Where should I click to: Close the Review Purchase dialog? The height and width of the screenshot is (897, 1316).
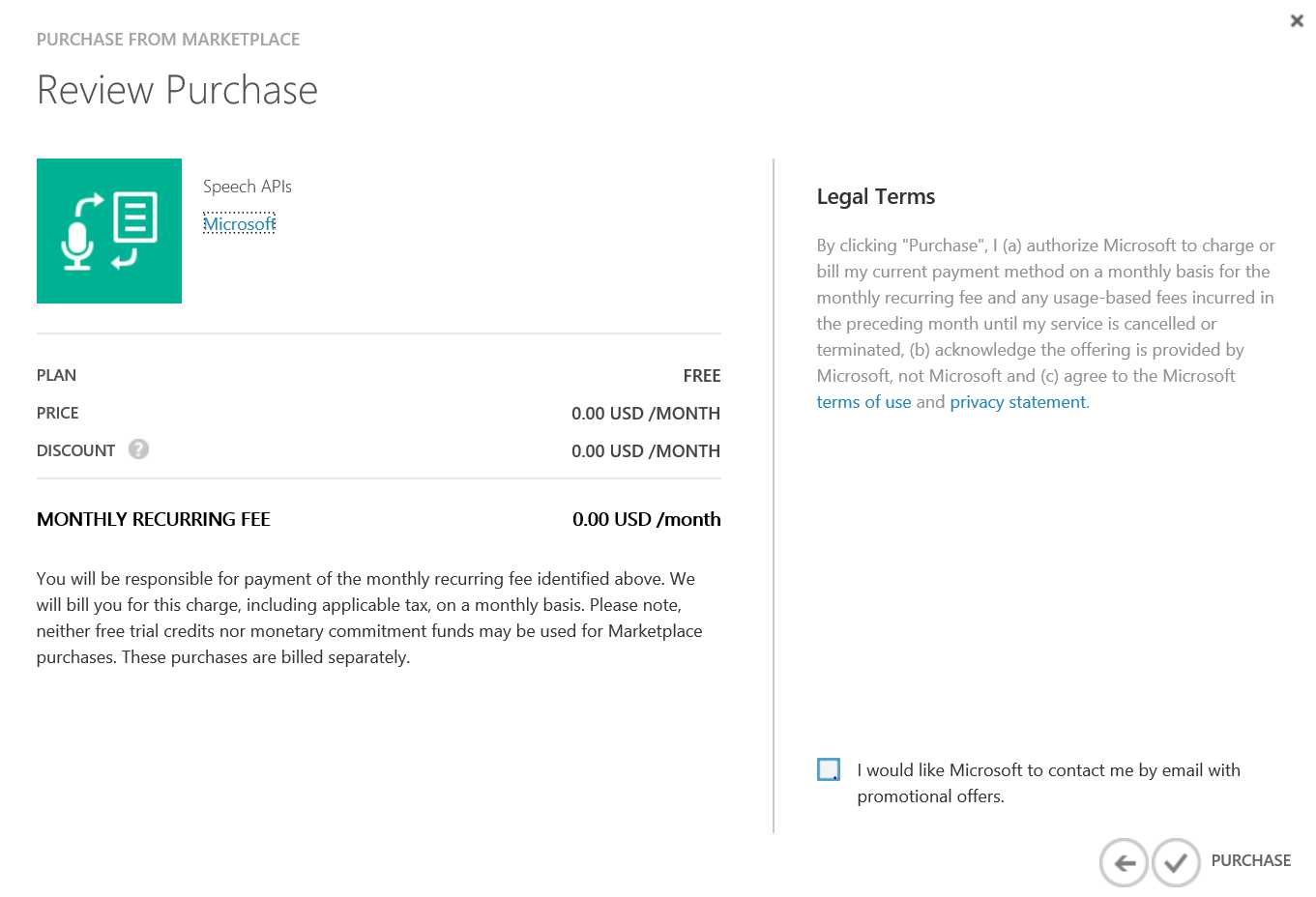[x=1297, y=20]
